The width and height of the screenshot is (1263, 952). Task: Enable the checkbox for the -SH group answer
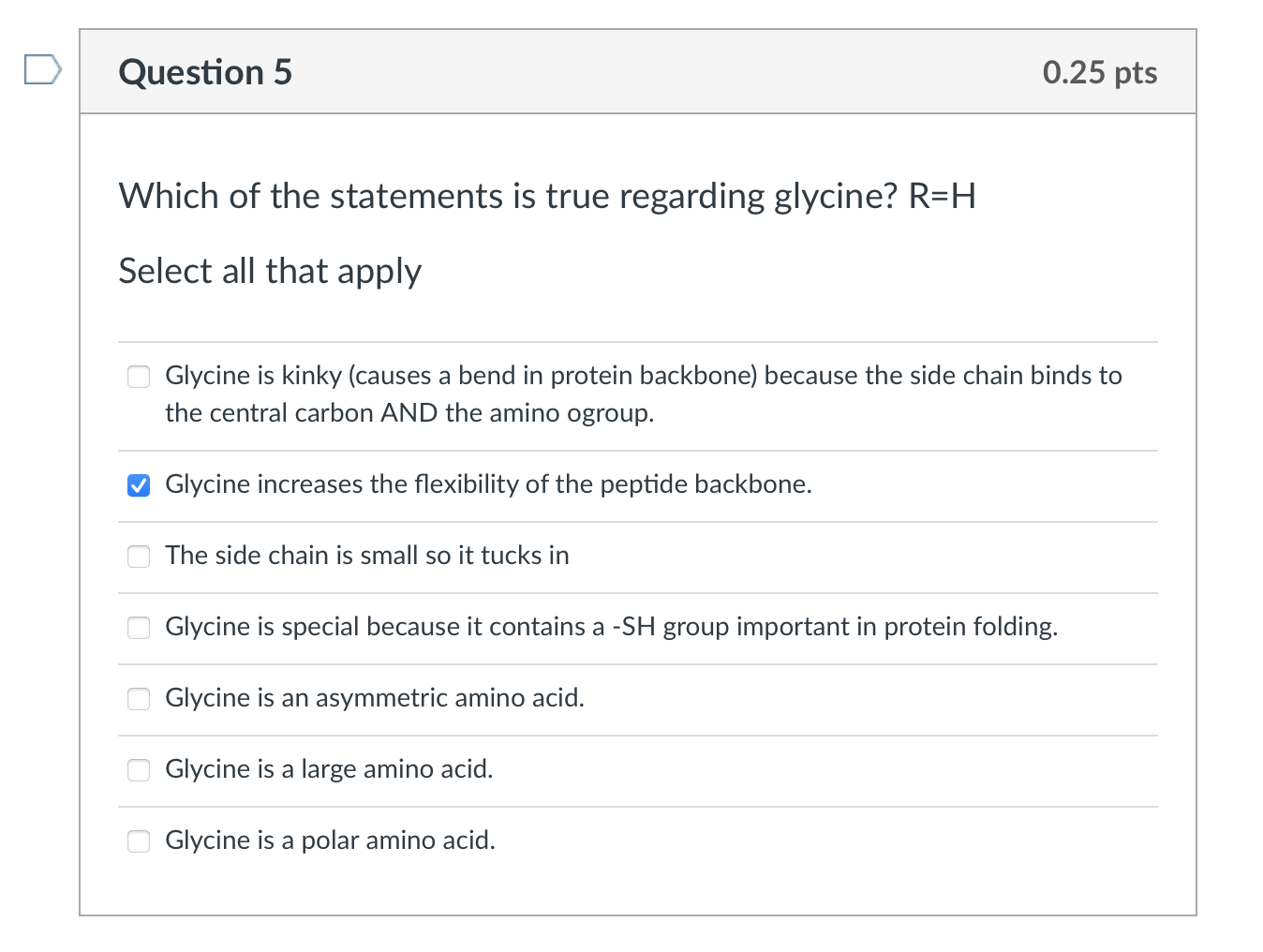139,628
